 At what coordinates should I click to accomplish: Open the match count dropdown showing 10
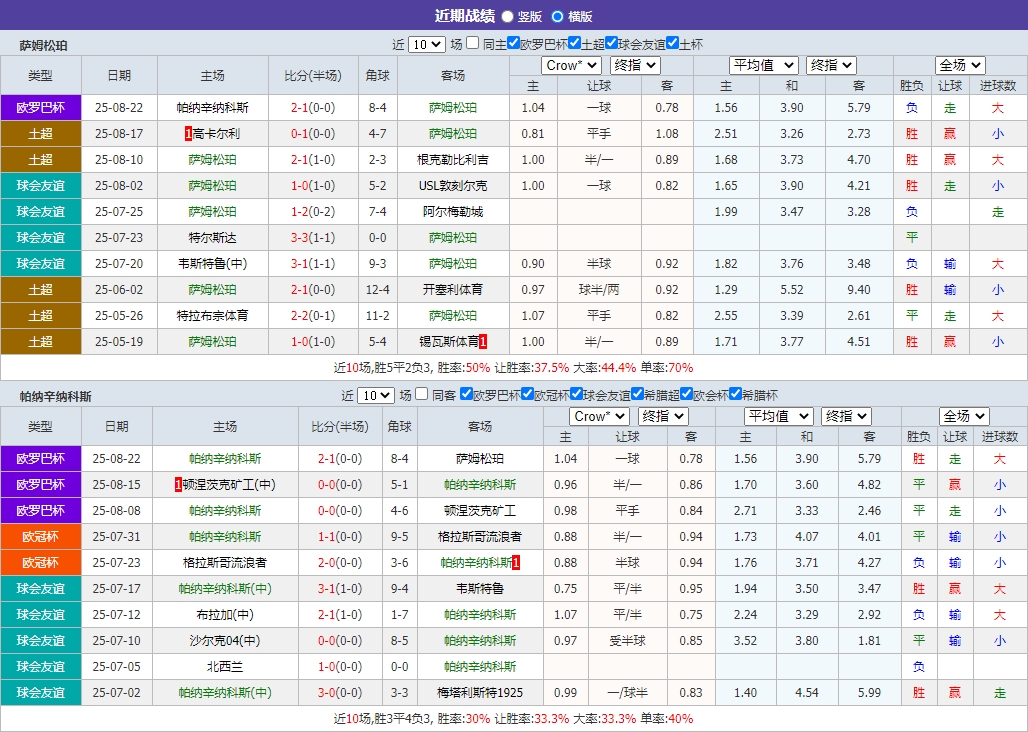pyautogui.click(x=425, y=44)
